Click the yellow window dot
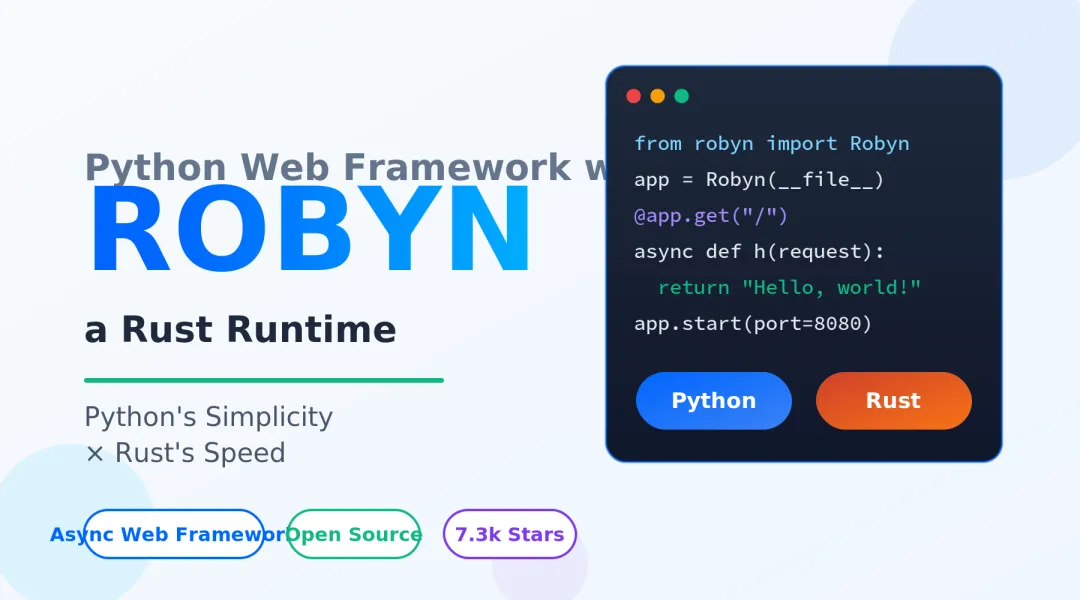 (658, 96)
